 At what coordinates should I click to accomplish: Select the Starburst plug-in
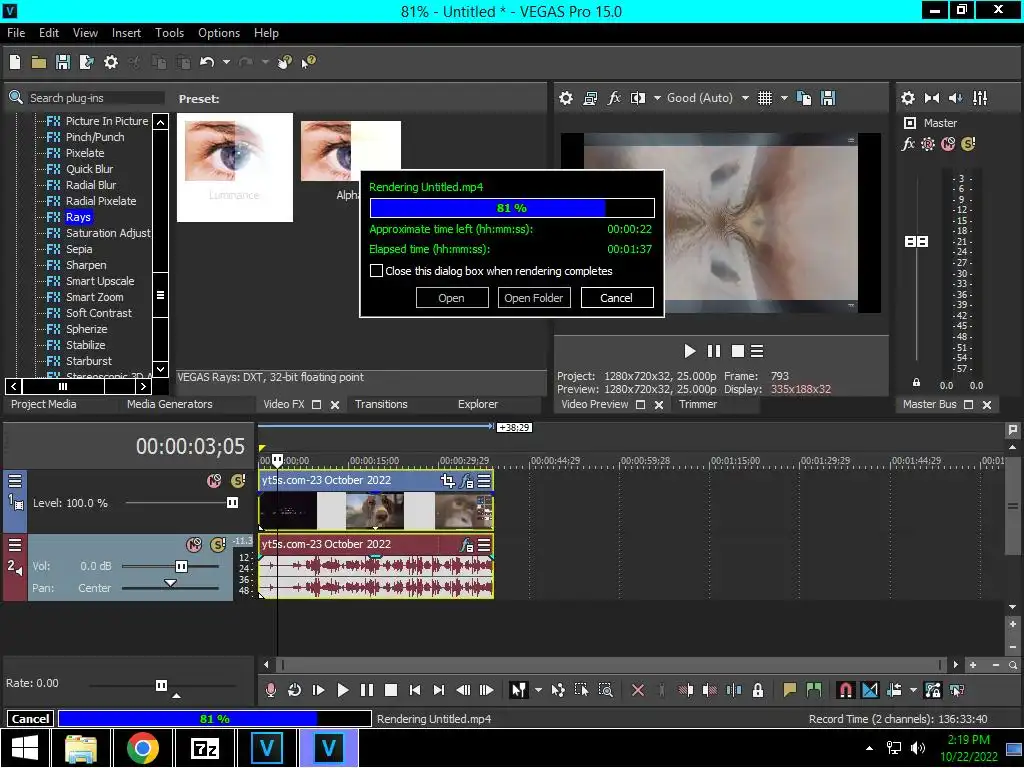tap(89, 361)
